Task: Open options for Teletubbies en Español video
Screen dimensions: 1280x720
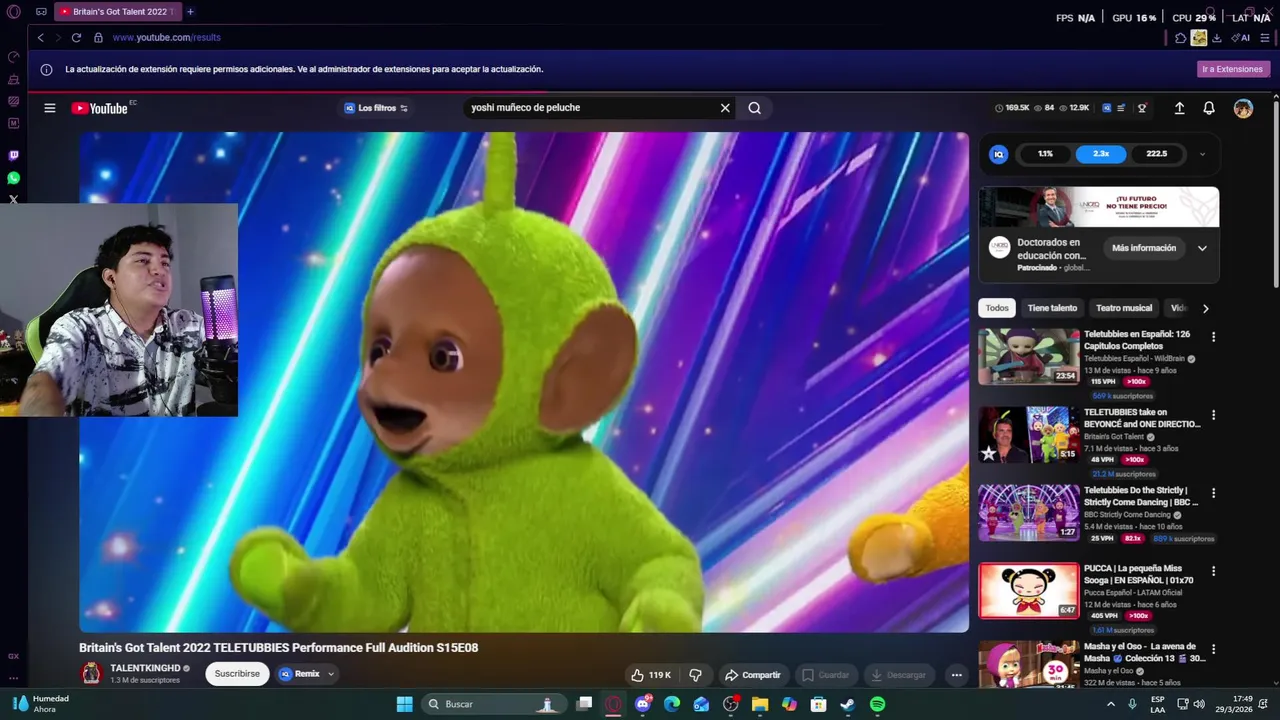Action: coord(1214,337)
